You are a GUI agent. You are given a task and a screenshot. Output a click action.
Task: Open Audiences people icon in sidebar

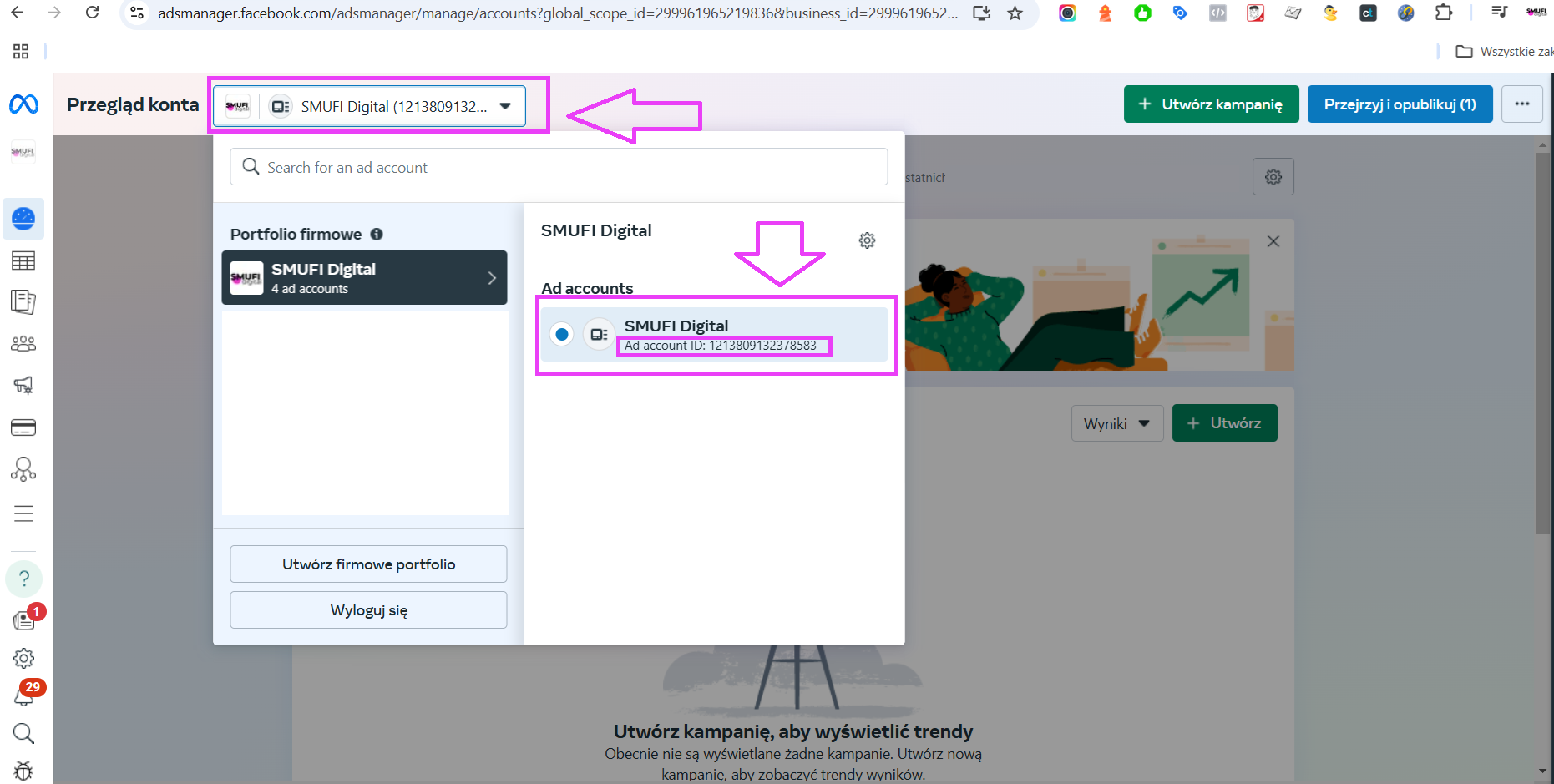(x=23, y=343)
